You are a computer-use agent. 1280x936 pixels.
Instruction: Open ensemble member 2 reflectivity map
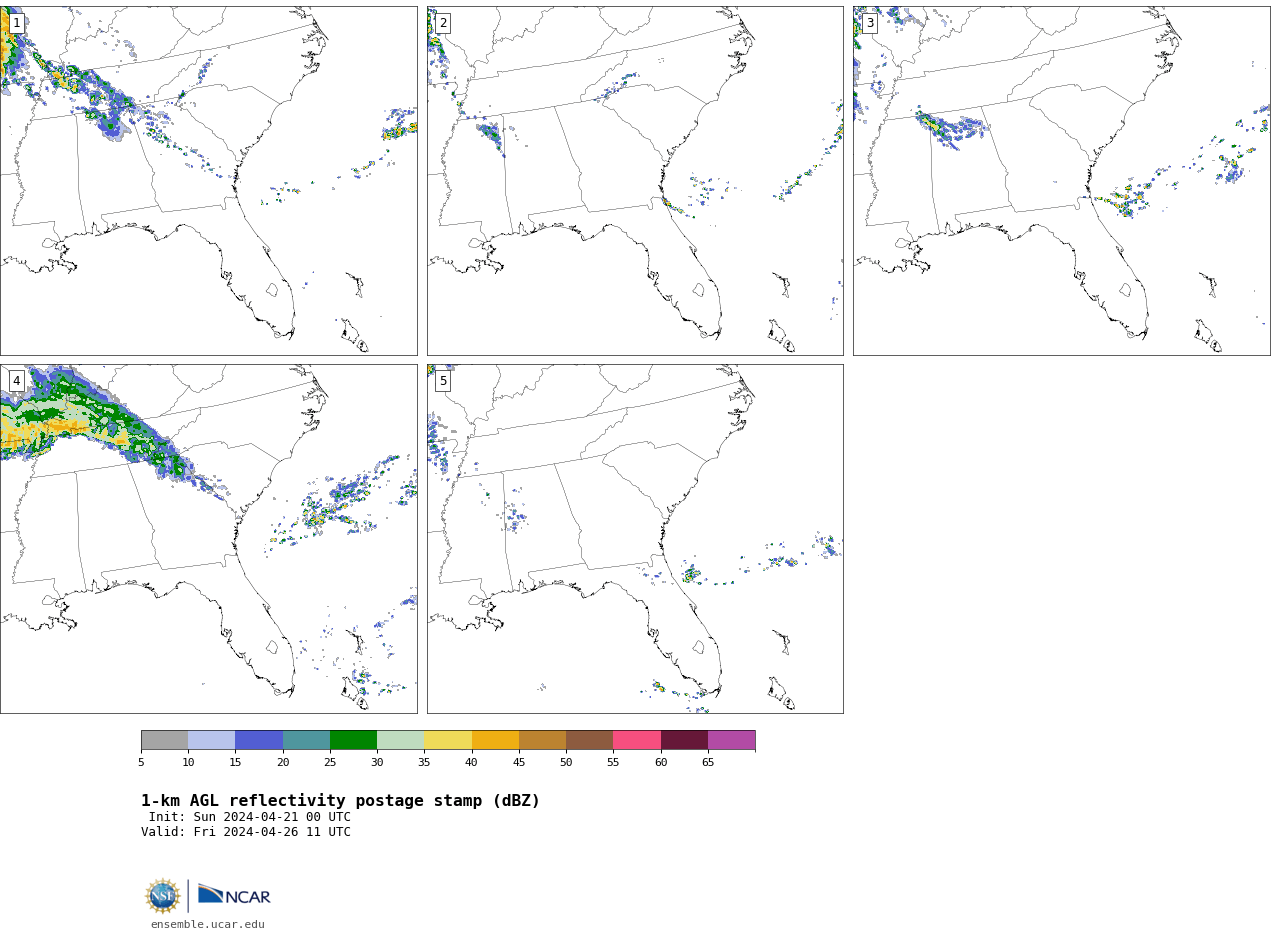click(x=635, y=181)
